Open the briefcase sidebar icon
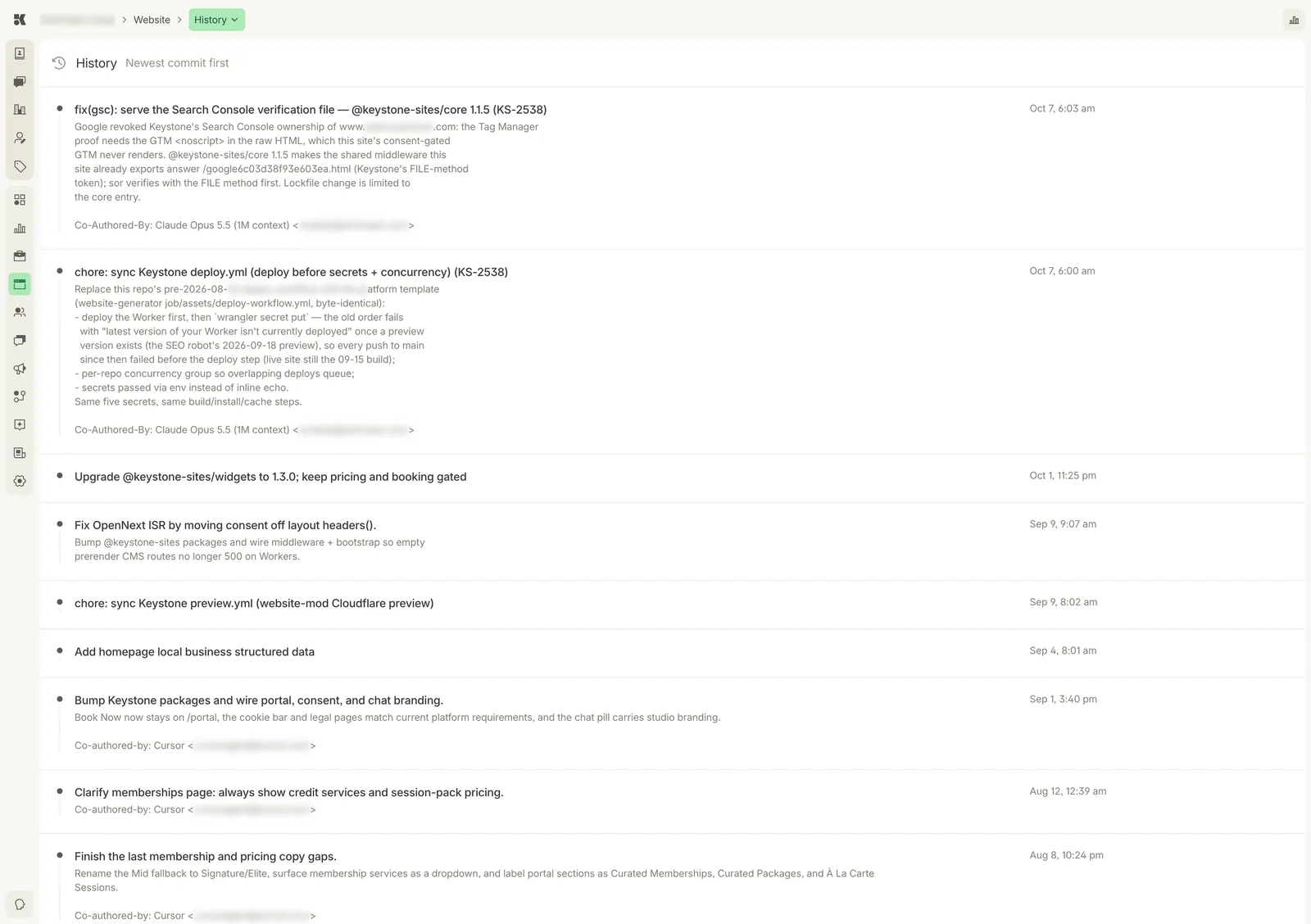 20,256
